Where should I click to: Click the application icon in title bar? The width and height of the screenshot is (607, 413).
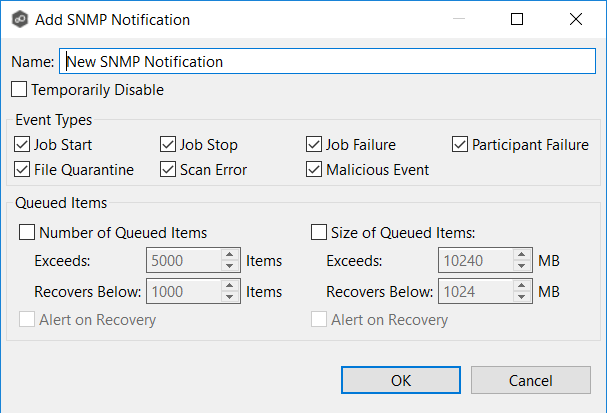point(17,19)
